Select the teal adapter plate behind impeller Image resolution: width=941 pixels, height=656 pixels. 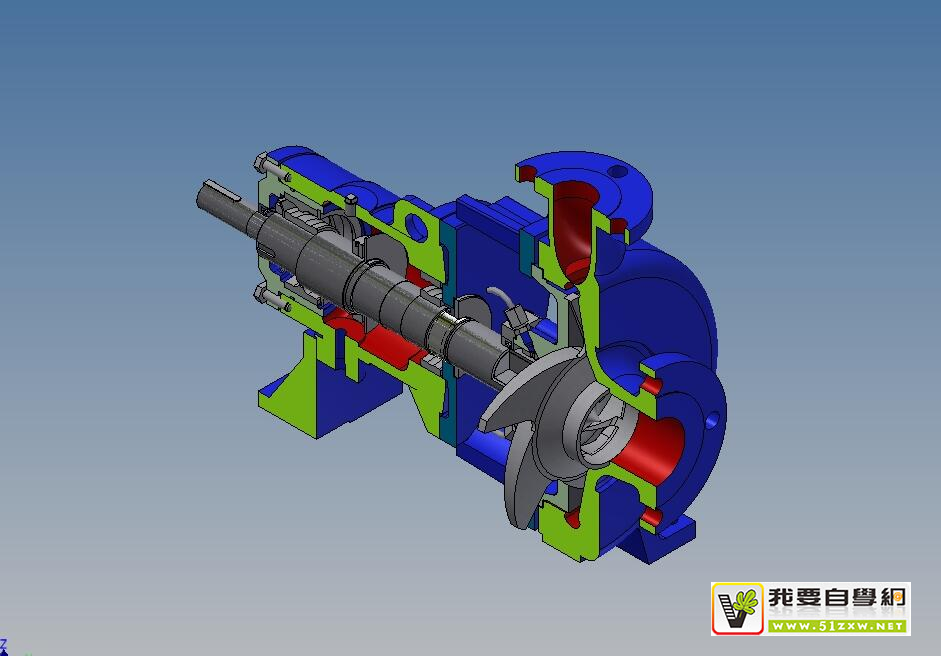click(x=448, y=330)
